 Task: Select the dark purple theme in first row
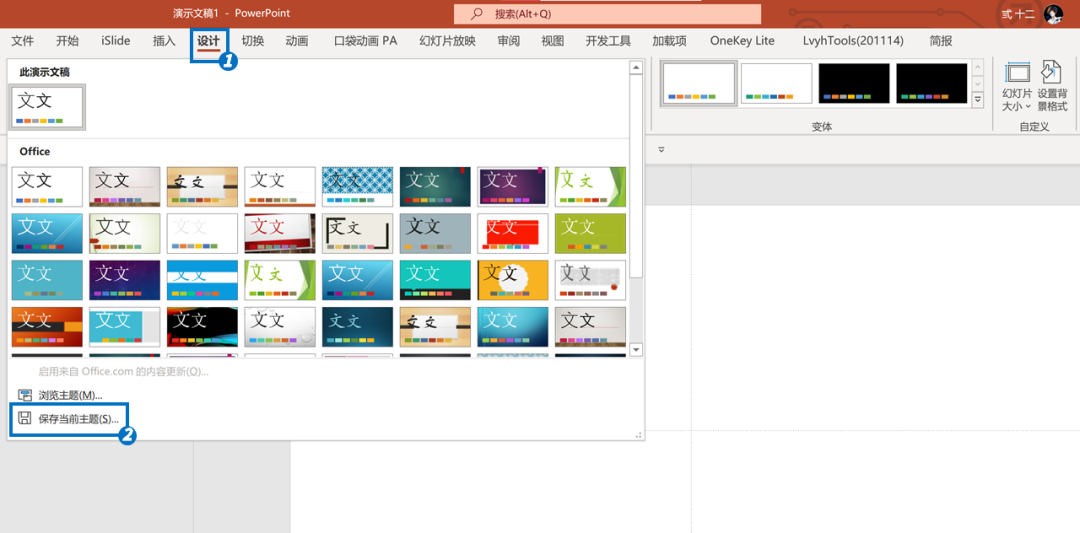coord(513,187)
